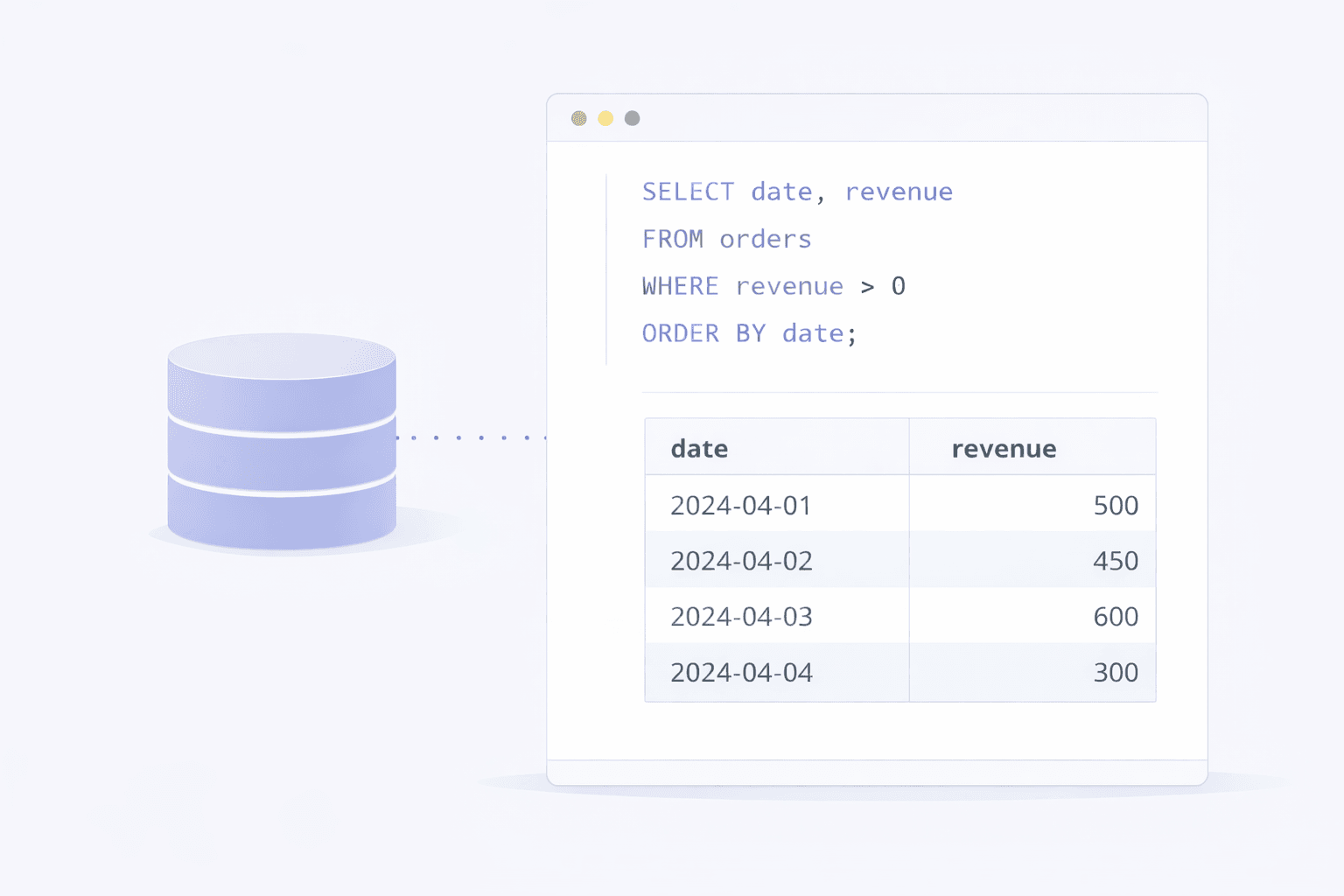Click the yellow traffic light circle
Screen dimensions: 1344x896
[x=605, y=117]
